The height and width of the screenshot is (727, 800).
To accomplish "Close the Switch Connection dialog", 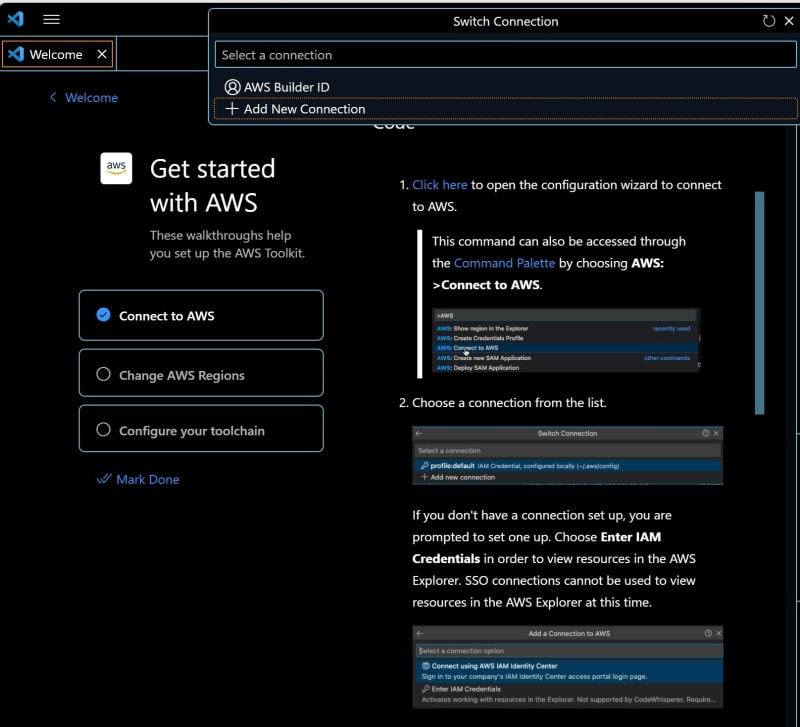I will pyautogui.click(x=789, y=21).
